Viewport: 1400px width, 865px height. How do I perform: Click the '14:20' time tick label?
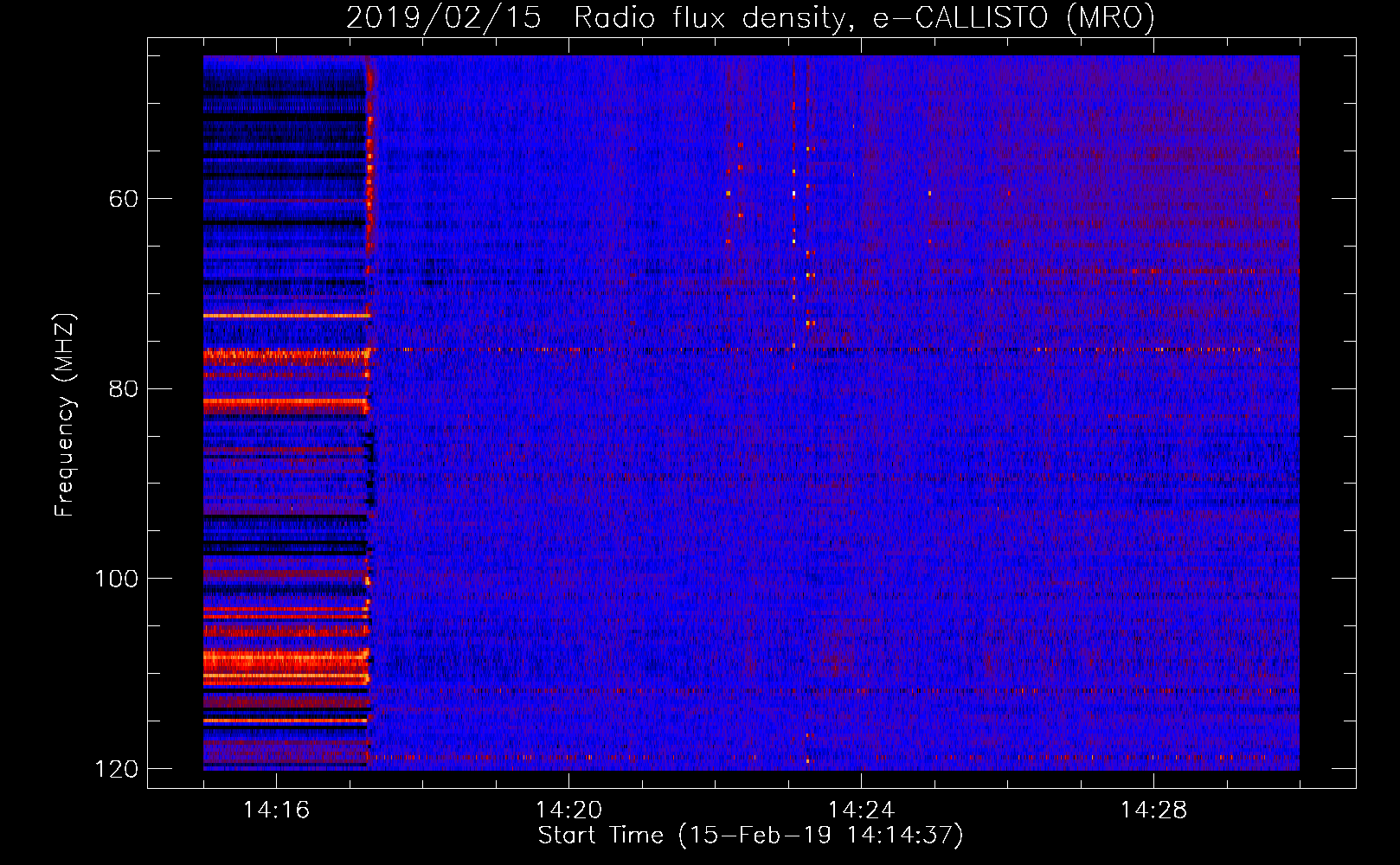(x=568, y=811)
